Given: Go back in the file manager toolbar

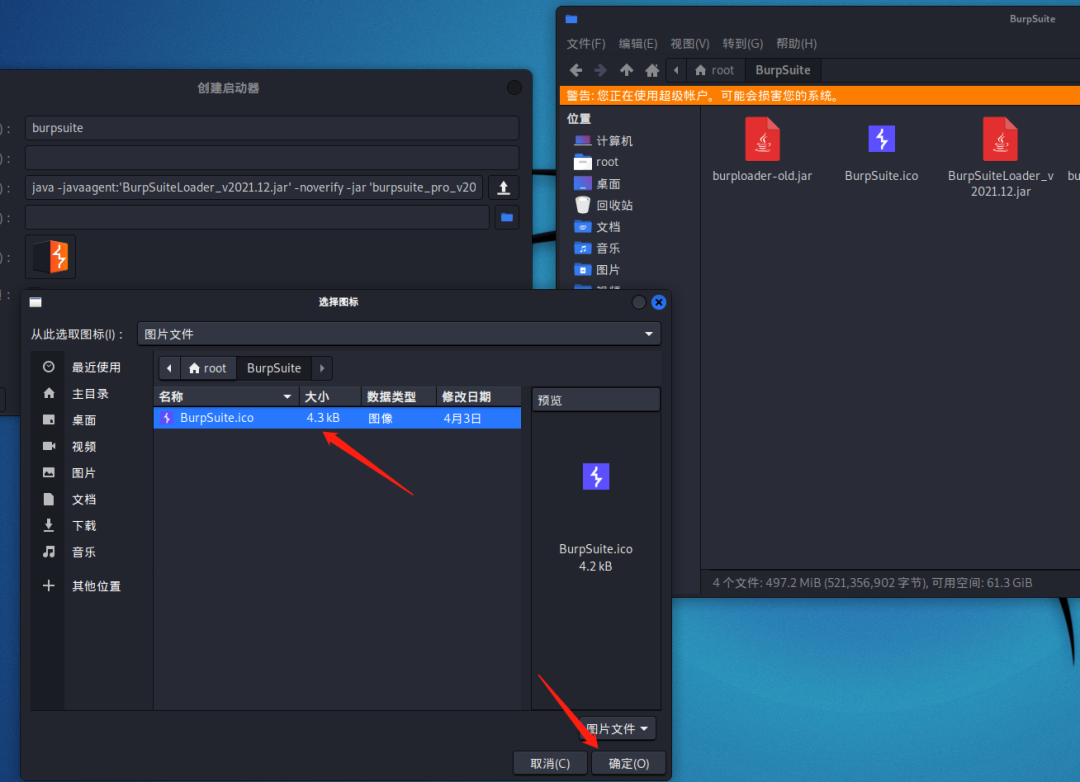Looking at the screenshot, I should point(576,70).
